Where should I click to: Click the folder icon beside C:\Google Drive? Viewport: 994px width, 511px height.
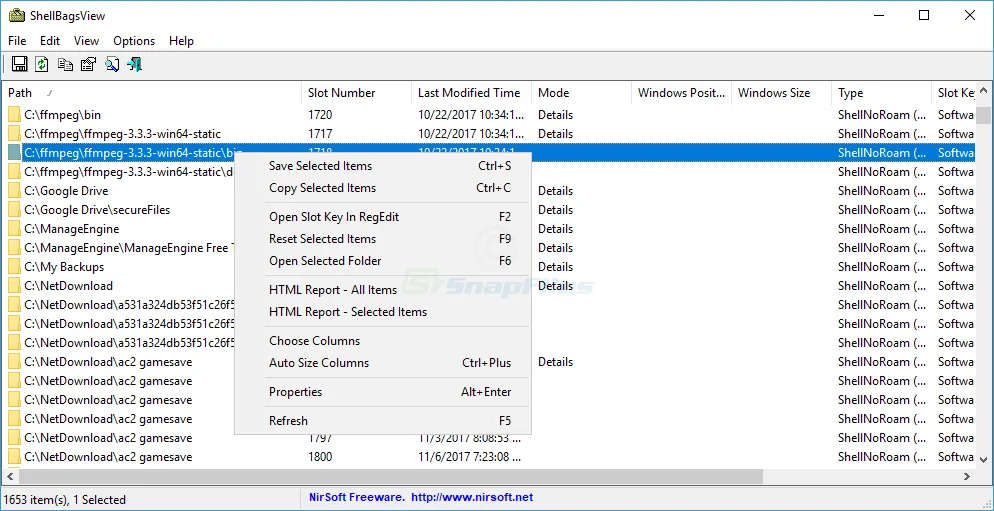point(15,191)
